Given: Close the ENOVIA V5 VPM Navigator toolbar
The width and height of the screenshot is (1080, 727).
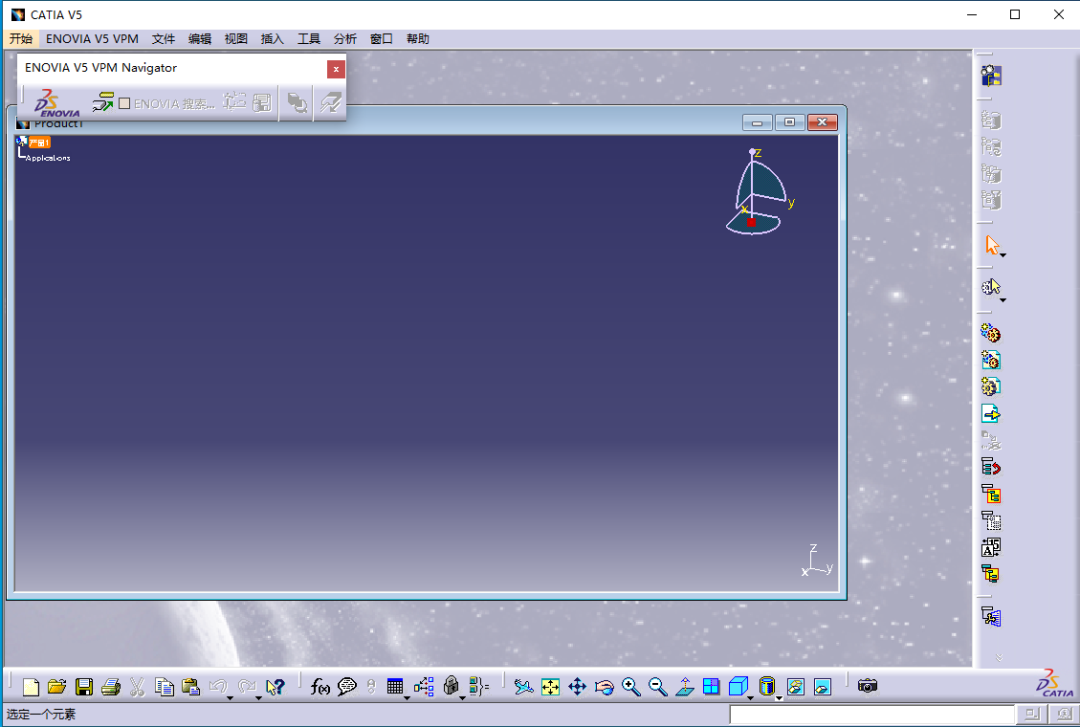Looking at the screenshot, I should tap(336, 69).
